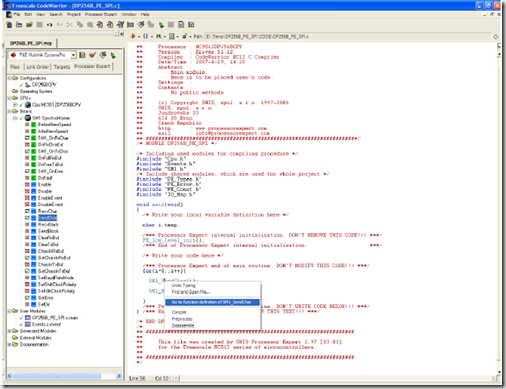Viewport: 506px width, 389px height.
Task: Expand the Generated Modules folder
Action: pyautogui.click(x=10, y=331)
